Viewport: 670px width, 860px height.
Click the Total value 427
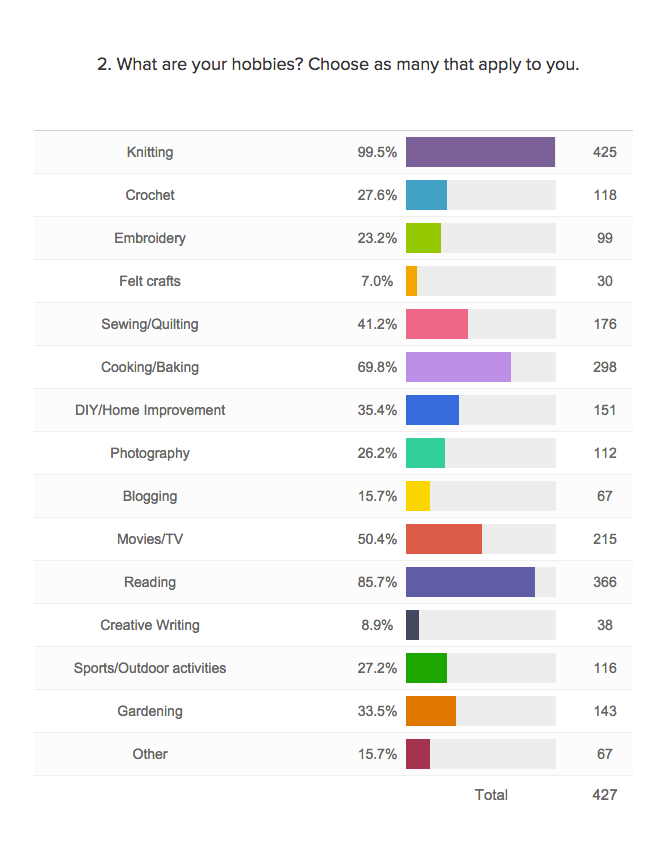coord(604,795)
